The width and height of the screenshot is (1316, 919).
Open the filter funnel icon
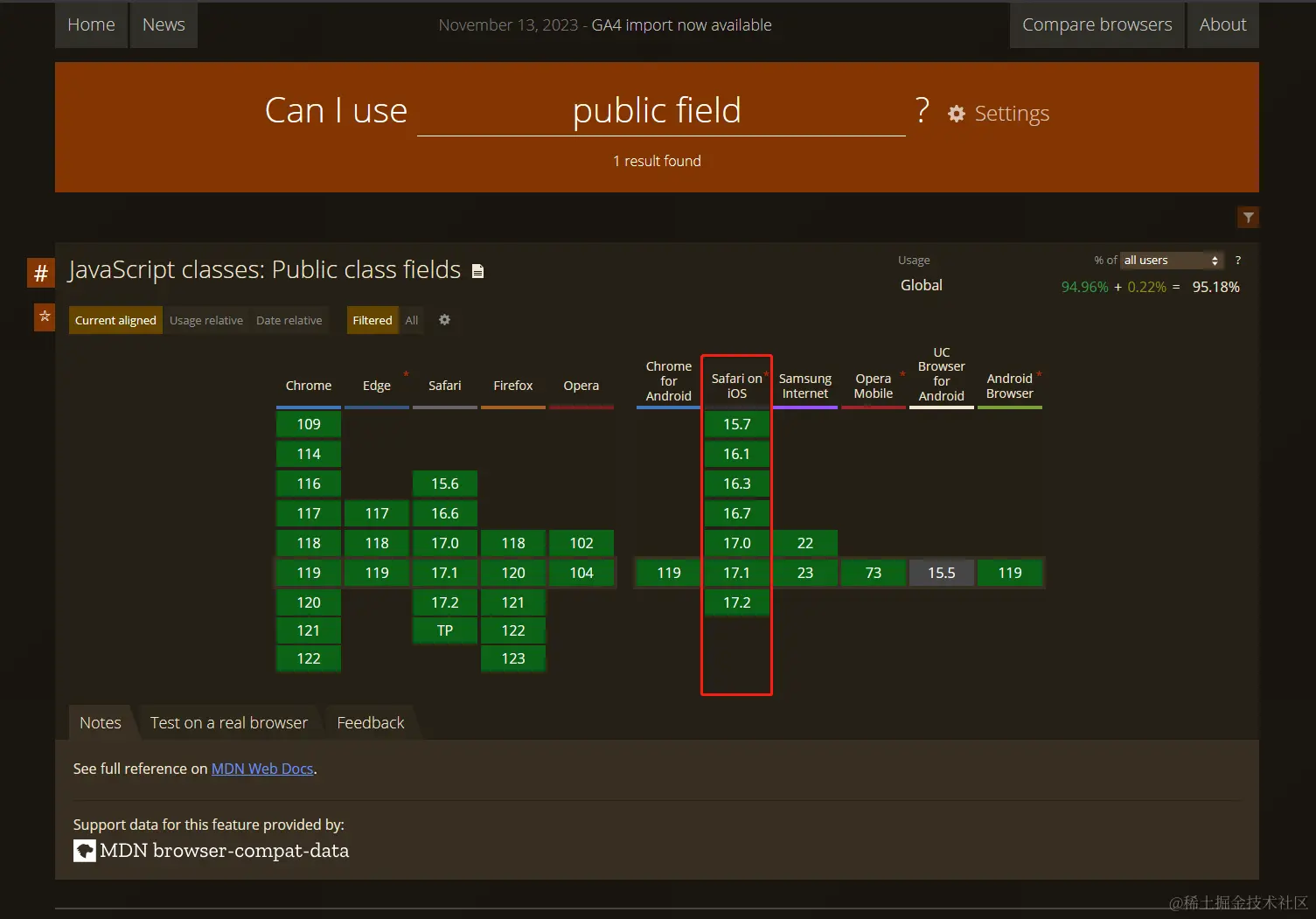point(1248,217)
